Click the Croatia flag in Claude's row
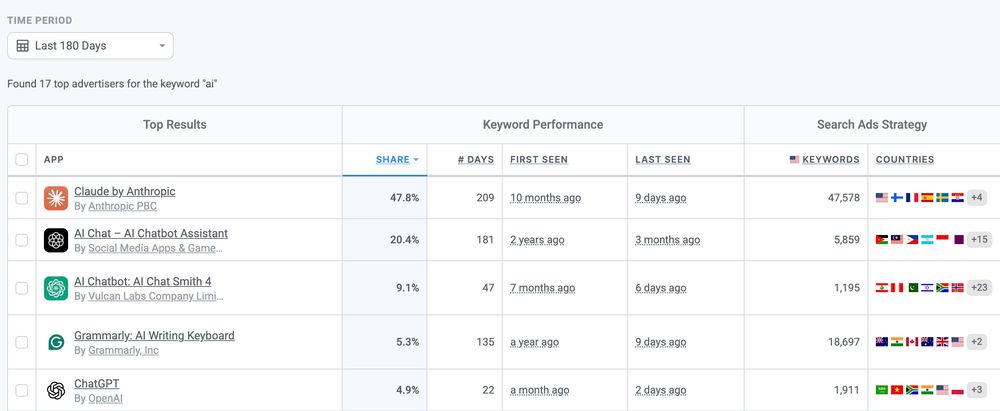1000x411 pixels. (x=957, y=198)
